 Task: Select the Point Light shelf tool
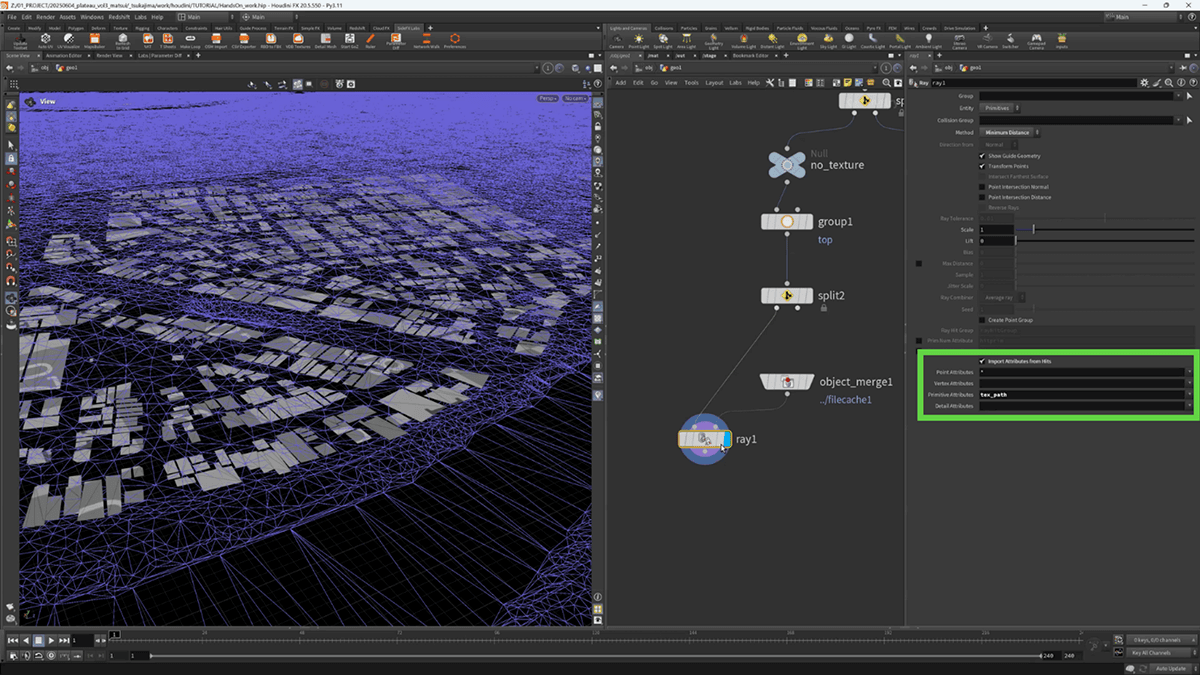(x=638, y=40)
